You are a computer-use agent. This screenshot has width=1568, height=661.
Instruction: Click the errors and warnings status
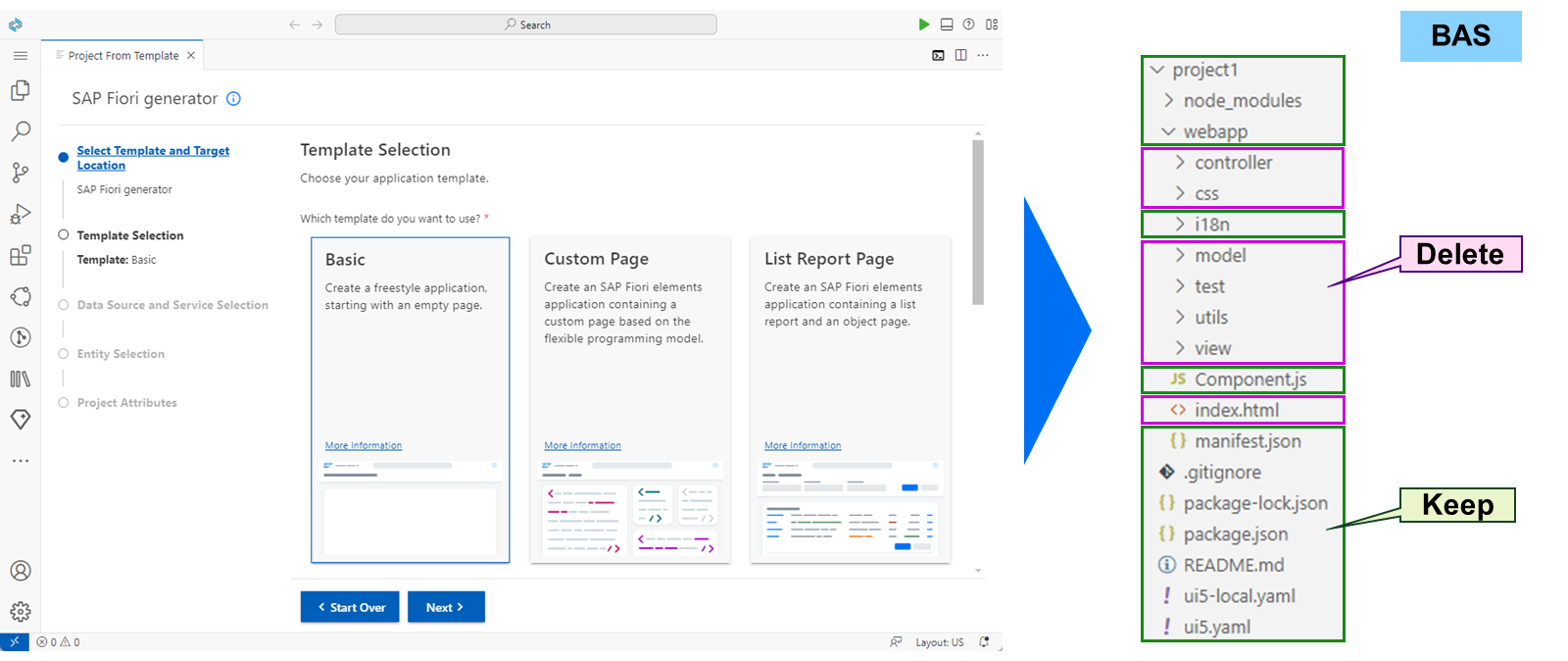tap(59, 642)
